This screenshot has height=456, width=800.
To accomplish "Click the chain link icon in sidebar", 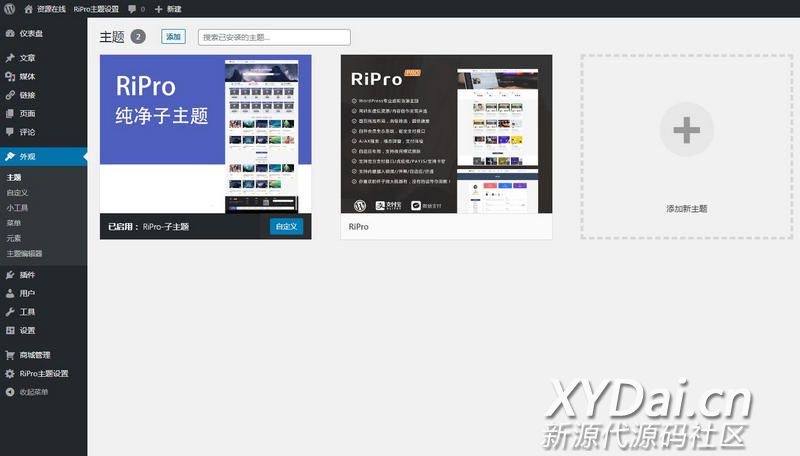I will coord(10,95).
